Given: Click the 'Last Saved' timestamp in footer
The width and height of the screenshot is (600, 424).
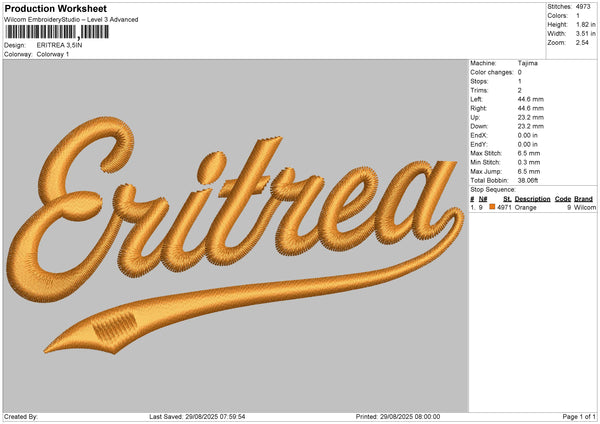Looking at the screenshot, I should tap(197, 417).
